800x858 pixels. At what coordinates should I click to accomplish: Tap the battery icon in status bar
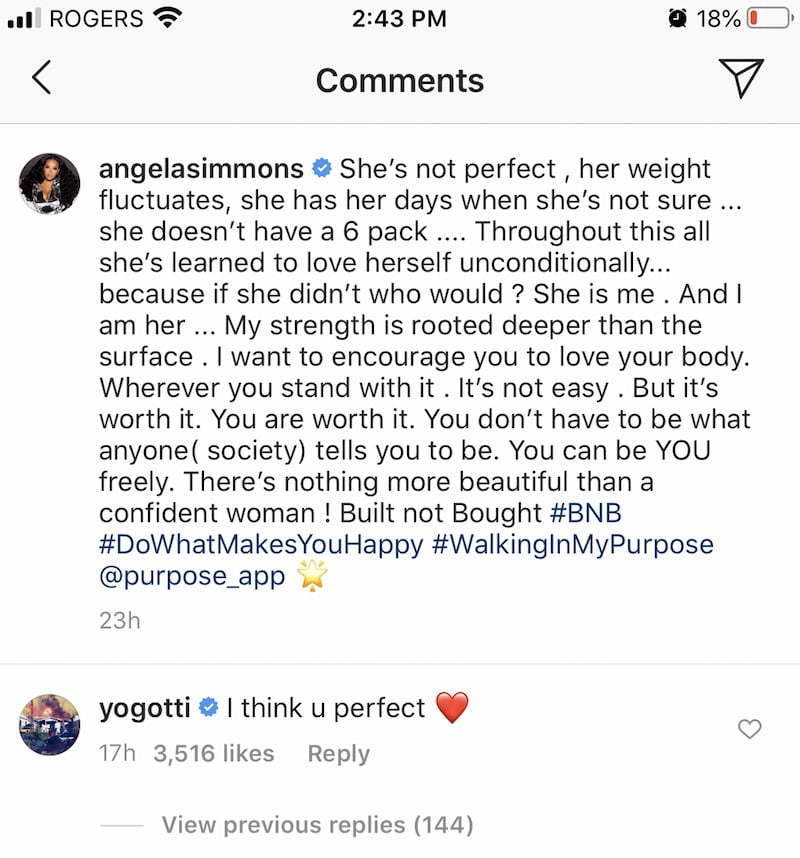click(x=766, y=19)
